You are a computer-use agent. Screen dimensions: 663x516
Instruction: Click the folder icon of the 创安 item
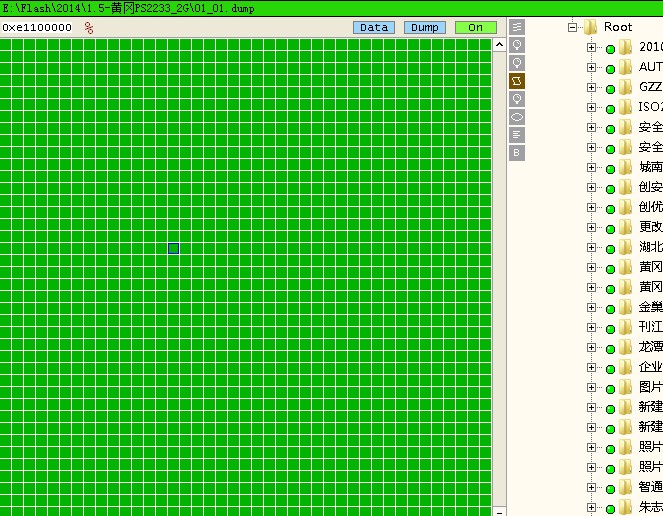pyautogui.click(x=625, y=187)
